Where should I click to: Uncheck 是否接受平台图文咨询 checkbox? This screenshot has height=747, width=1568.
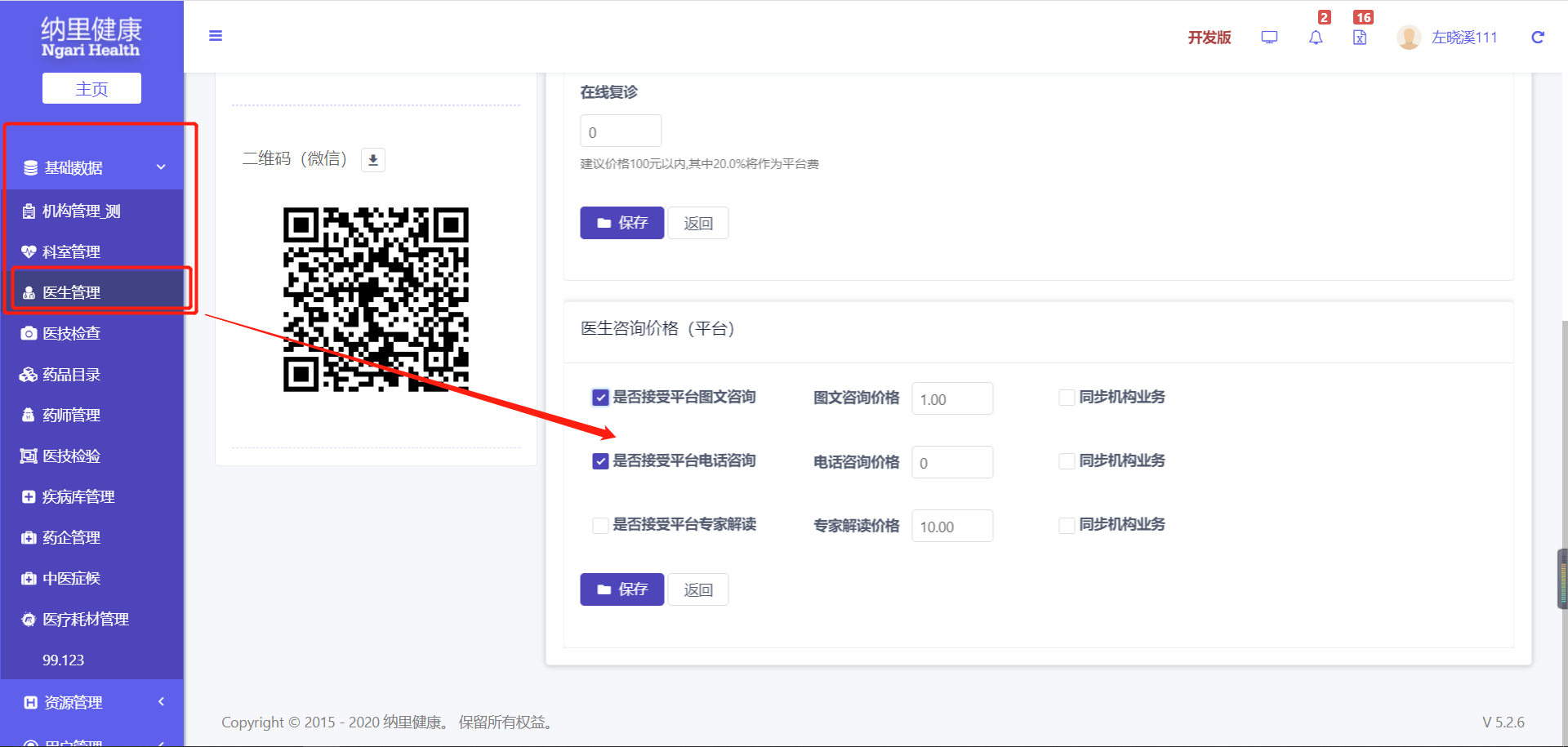click(600, 398)
